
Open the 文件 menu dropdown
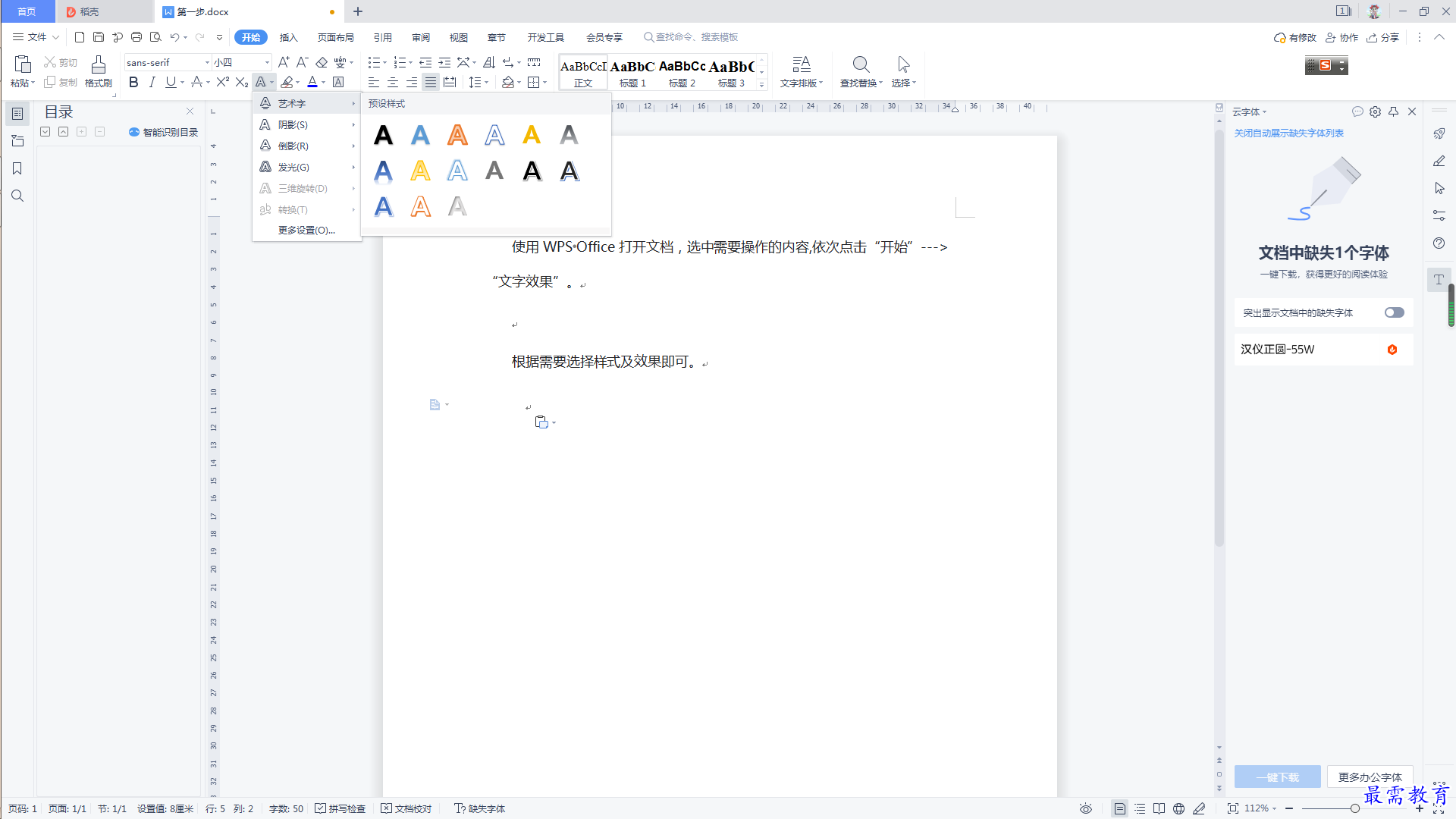pos(36,36)
